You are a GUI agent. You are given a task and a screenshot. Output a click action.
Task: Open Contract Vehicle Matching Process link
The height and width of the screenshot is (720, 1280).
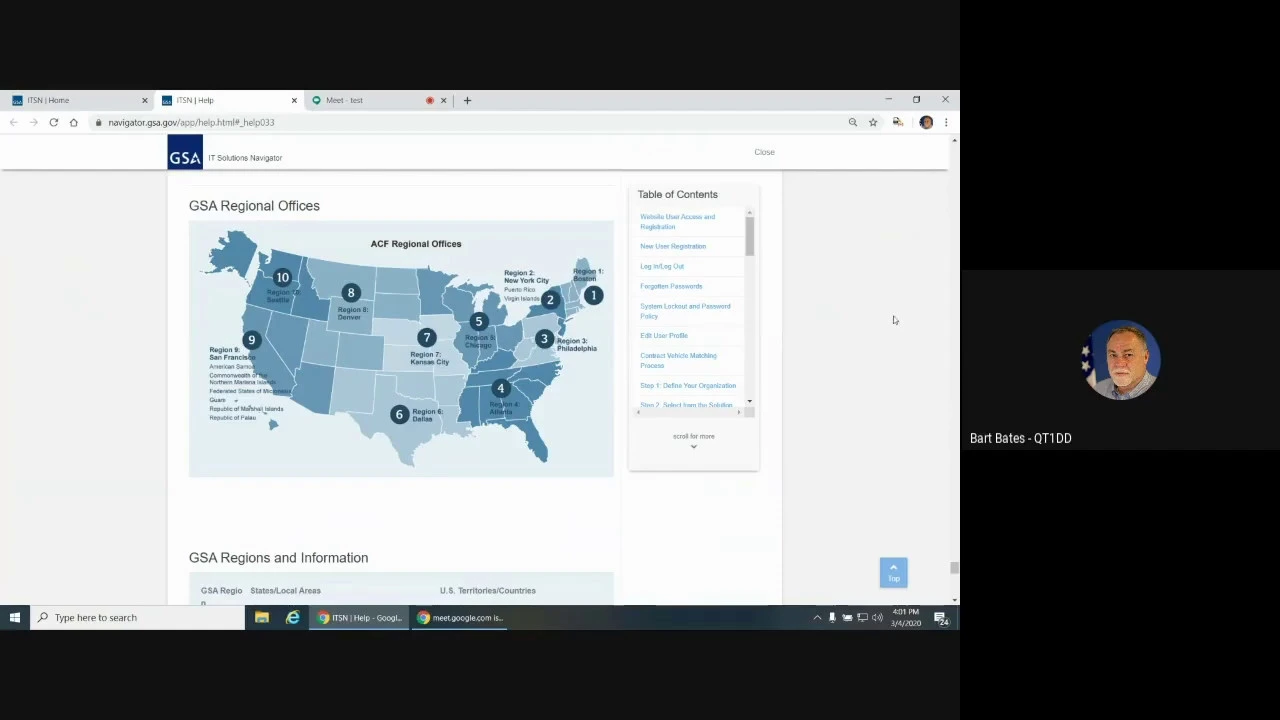678,360
